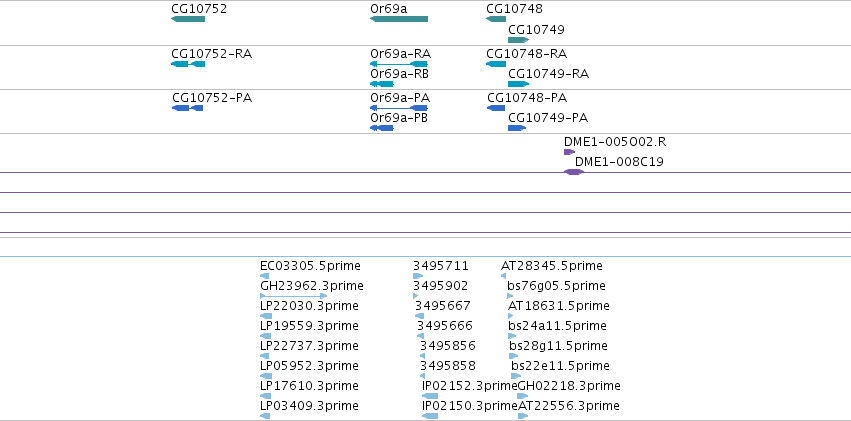851x421 pixels.
Task: Click the DME1-005O02.R feature
Action: click(569, 152)
